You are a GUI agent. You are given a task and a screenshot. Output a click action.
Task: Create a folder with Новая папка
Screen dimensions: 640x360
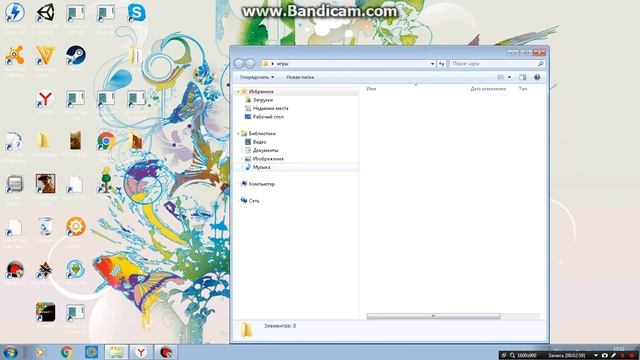pos(300,77)
